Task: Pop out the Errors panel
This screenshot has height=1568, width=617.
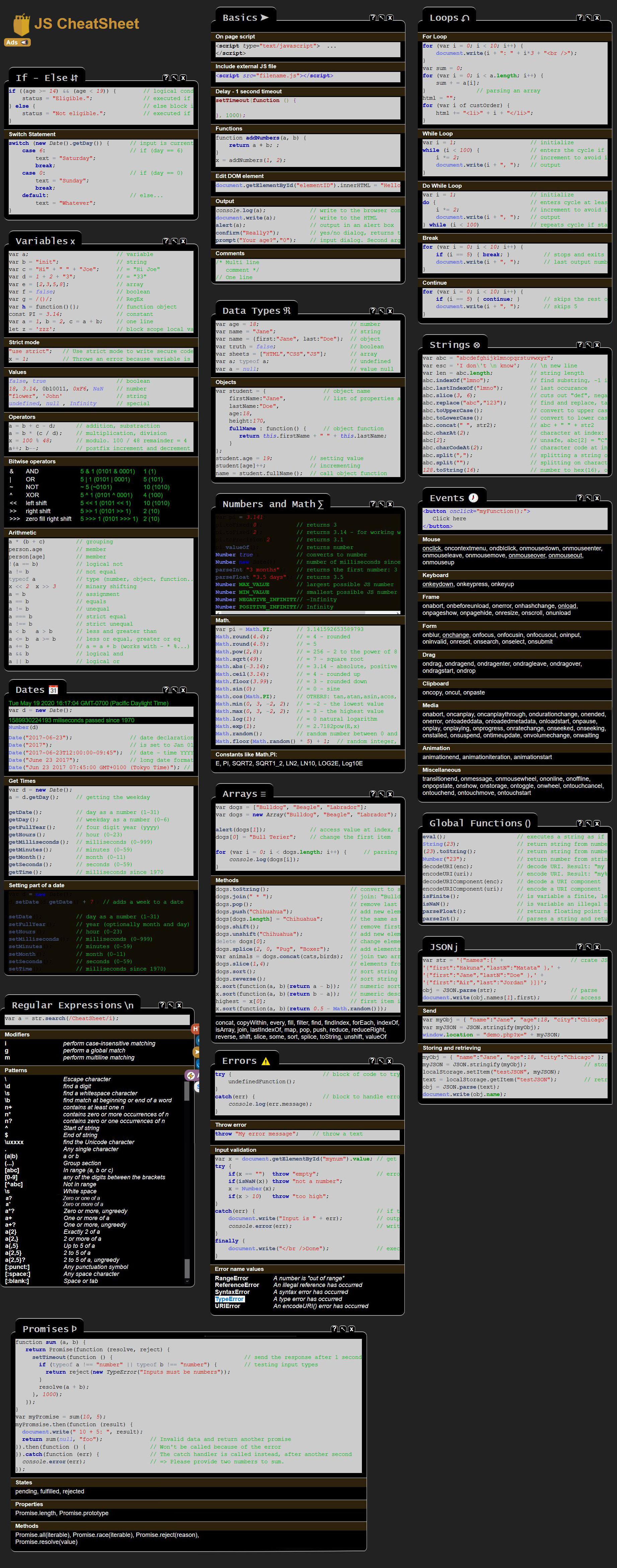Action: pos(381,1061)
